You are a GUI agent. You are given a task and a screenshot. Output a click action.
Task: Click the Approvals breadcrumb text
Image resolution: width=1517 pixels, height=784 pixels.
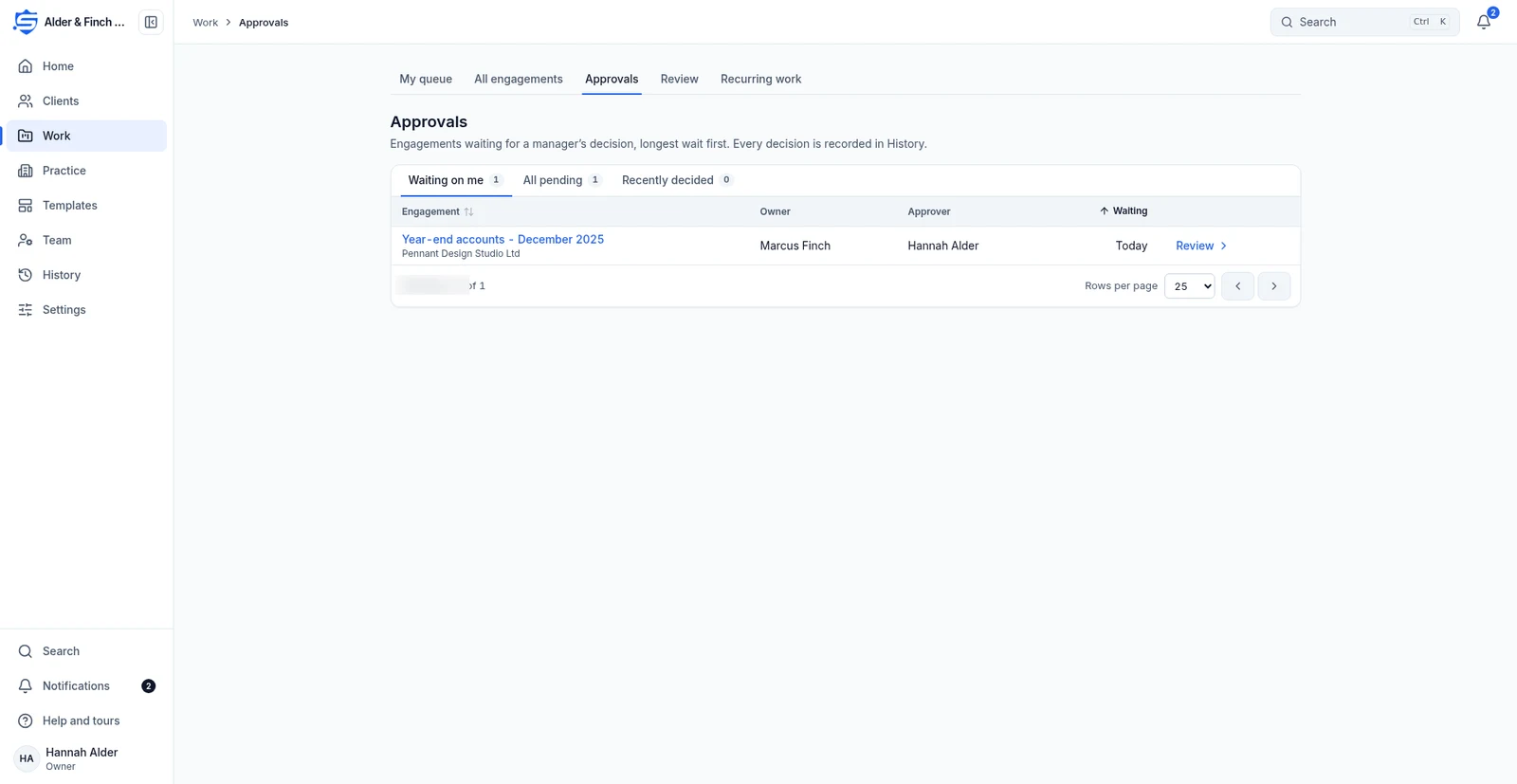click(x=264, y=22)
